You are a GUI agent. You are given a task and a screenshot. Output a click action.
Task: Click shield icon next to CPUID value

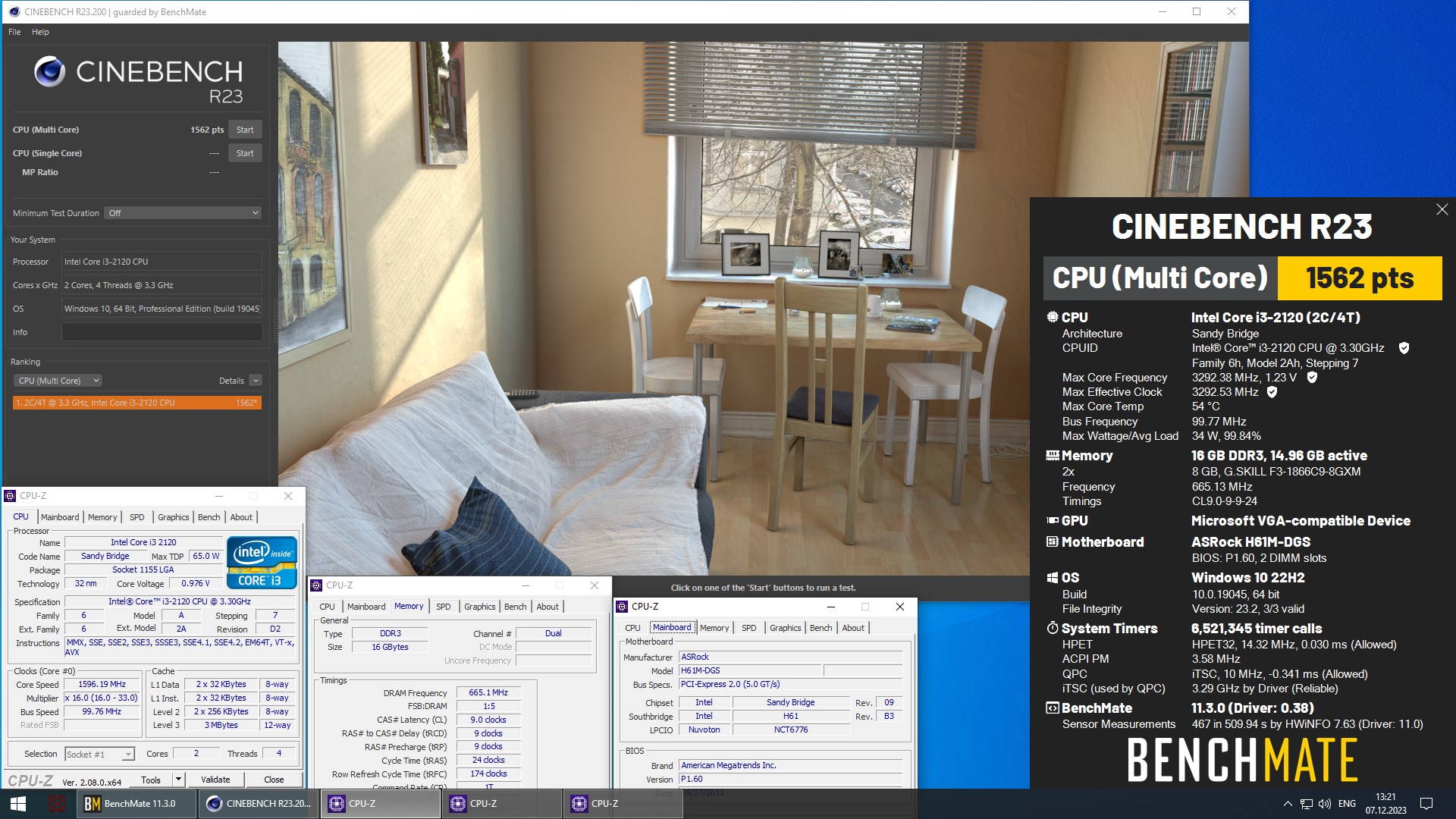point(1404,348)
